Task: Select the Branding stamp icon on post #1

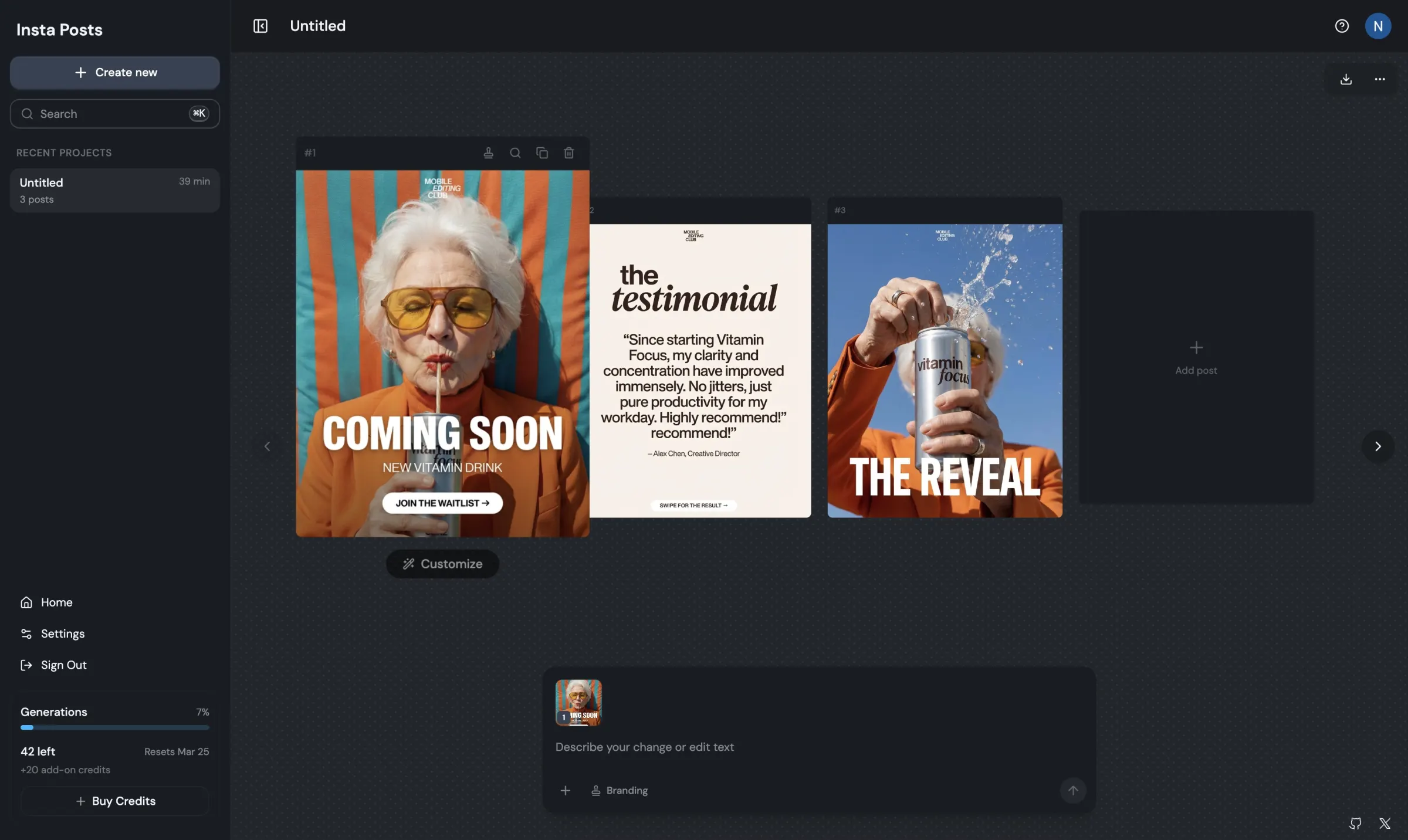Action: (489, 153)
